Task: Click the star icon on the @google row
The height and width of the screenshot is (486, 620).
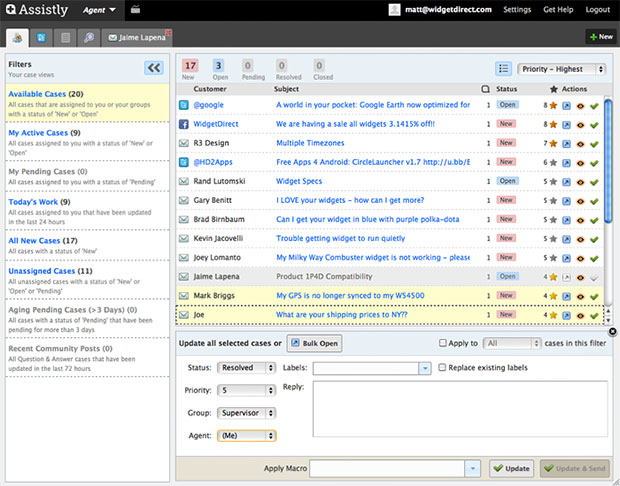Action: (553, 105)
